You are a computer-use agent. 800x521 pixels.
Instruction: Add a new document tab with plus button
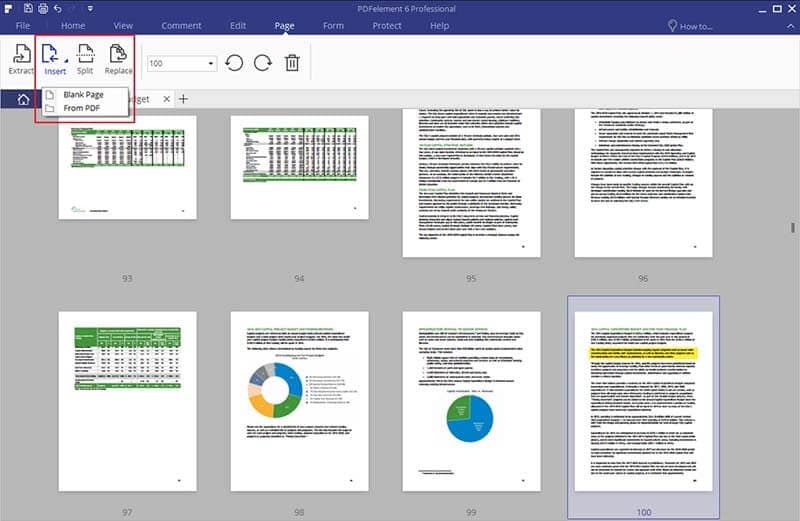point(183,98)
